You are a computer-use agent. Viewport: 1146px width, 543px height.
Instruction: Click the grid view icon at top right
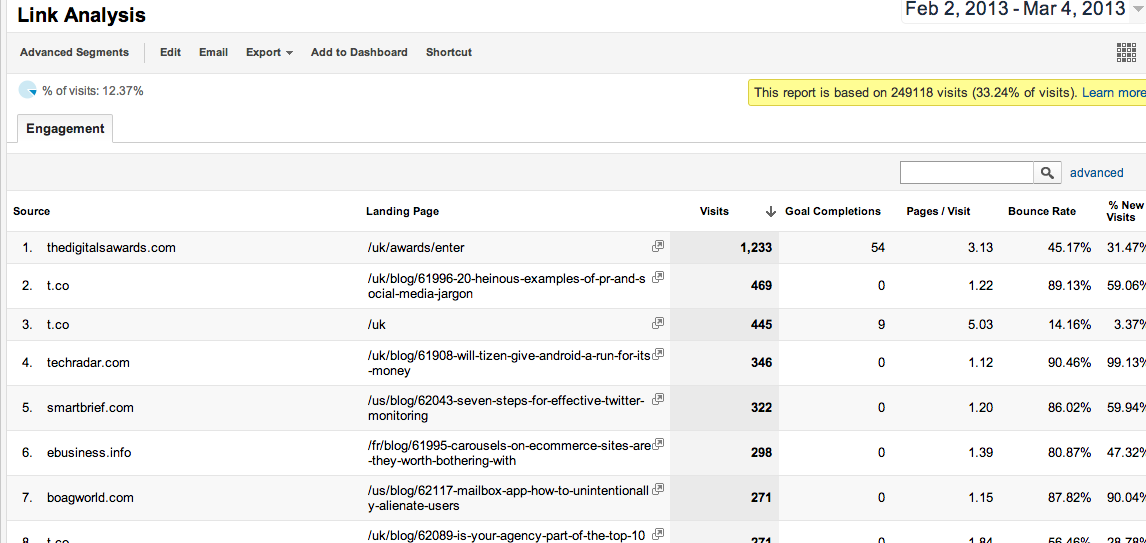click(1126, 53)
